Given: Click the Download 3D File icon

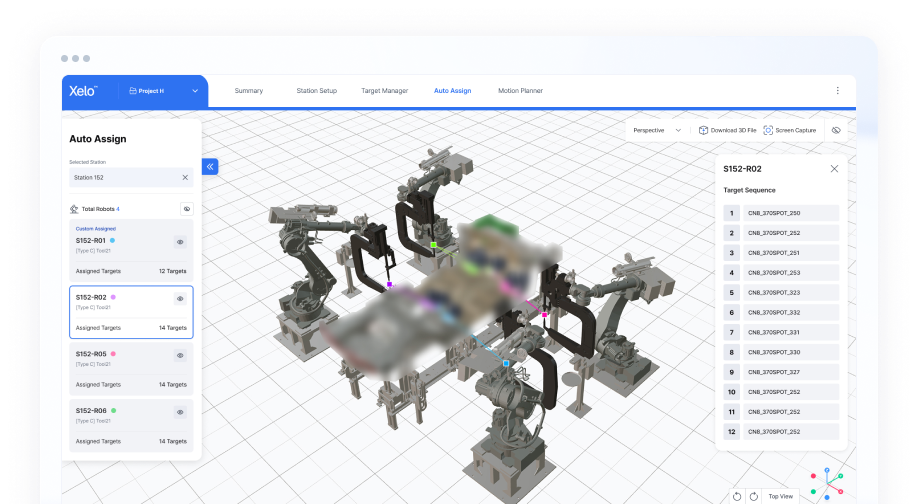Looking at the screenshot, I should [x=704, y=130].
